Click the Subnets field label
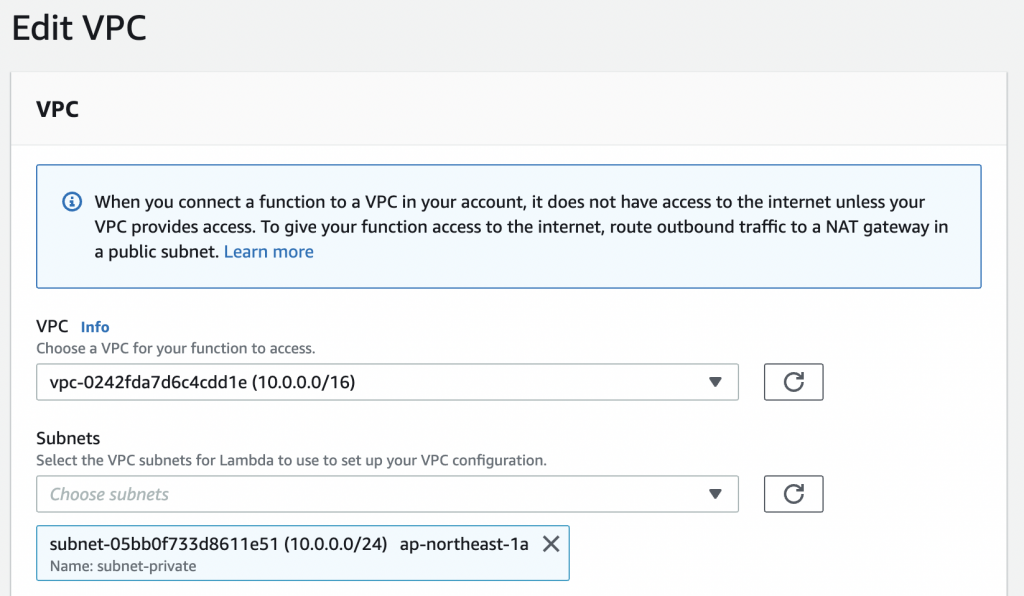This screenshot has height=596, width=1024. [x=68, y=438]
